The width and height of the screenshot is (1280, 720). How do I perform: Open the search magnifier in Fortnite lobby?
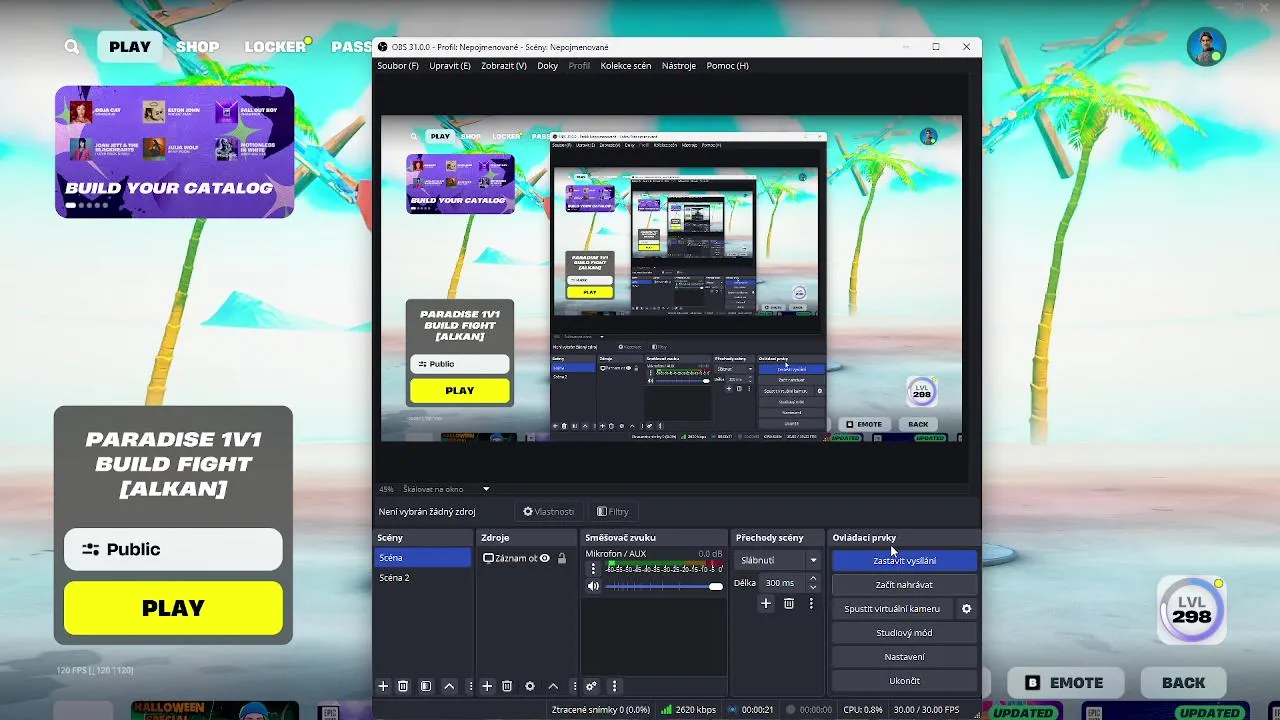71,46
